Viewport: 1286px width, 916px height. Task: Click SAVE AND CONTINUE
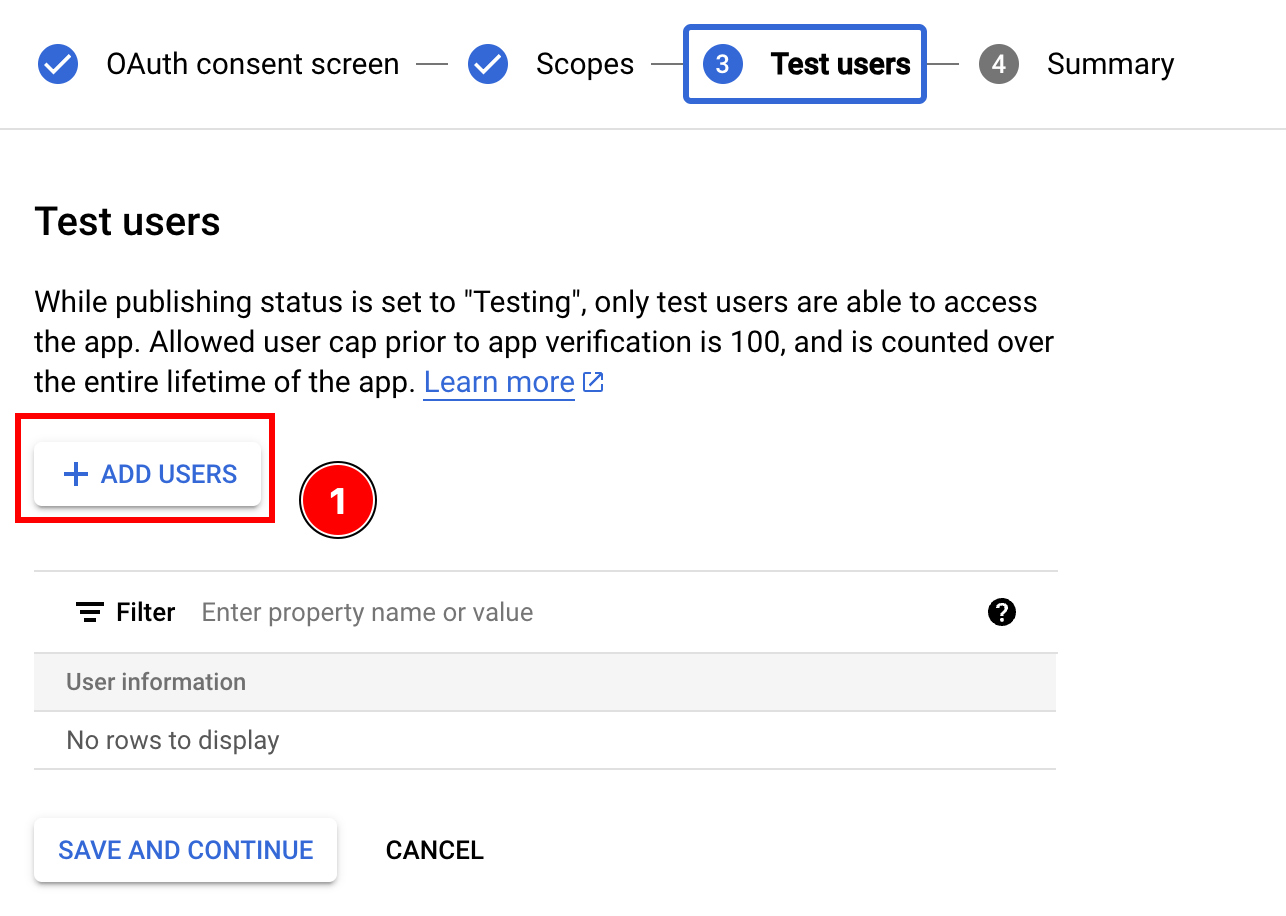click(186, 850)
